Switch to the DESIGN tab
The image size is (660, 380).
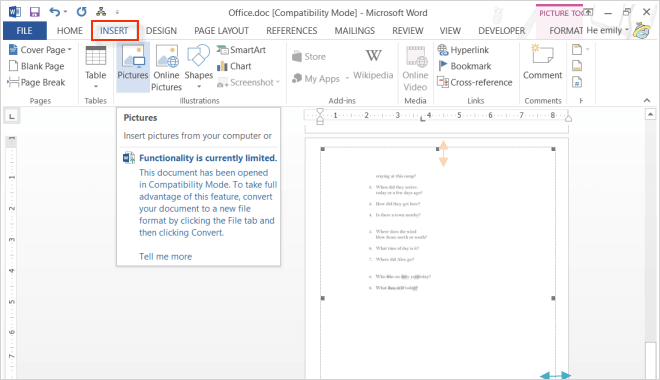click(161, 31)
